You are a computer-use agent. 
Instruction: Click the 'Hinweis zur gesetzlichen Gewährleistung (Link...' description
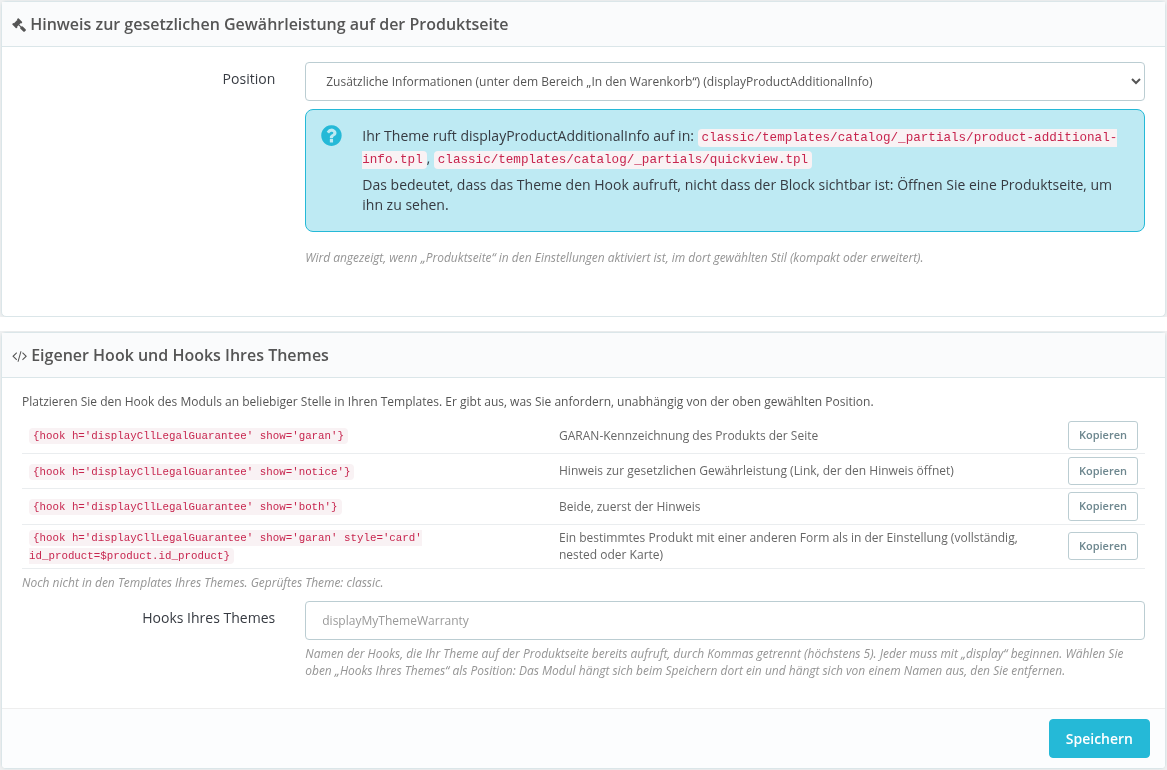pyautogui.click(x=756, y=471)
